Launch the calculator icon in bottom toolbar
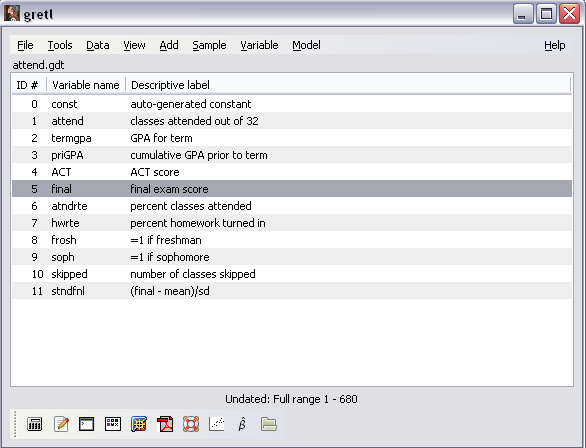This screenshot has height=448, width=586. click(34, 424)
